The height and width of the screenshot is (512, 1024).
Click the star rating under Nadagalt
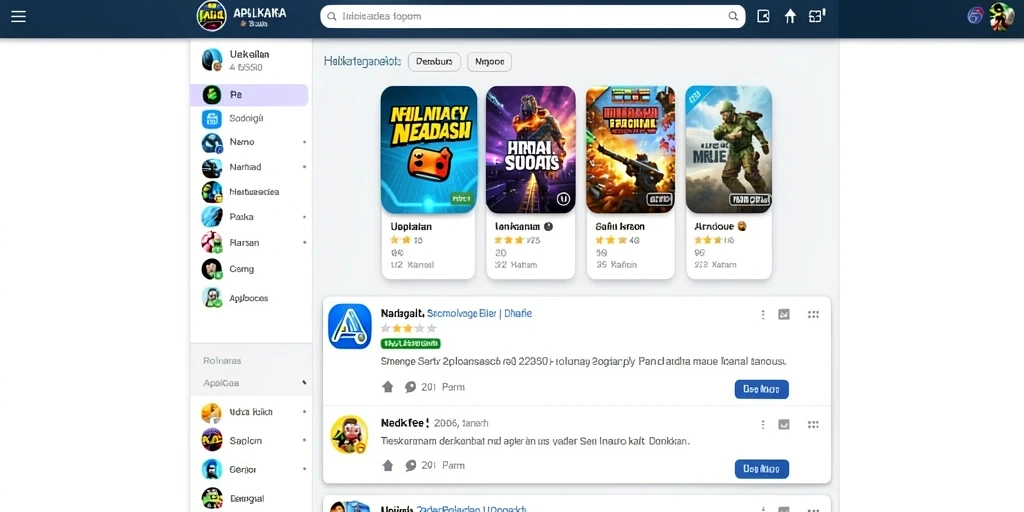click(408, 328)
